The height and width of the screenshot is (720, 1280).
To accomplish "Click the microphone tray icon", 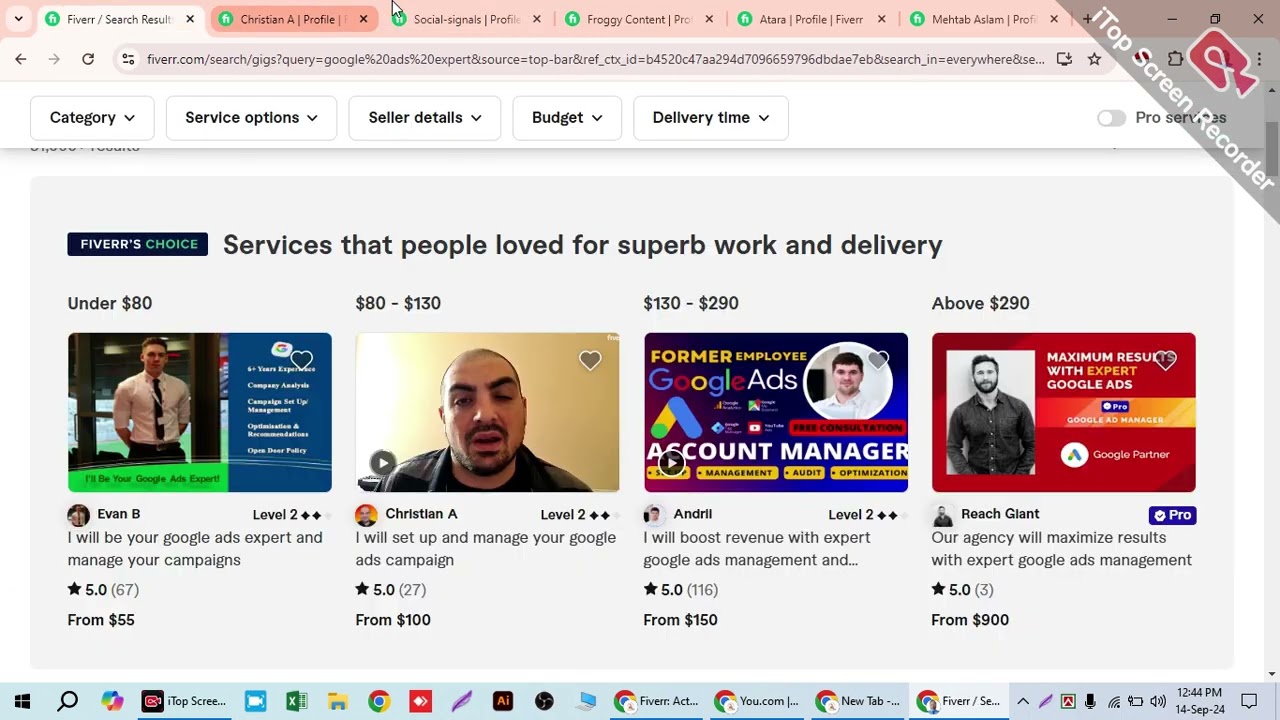I will pos(1090,701).
